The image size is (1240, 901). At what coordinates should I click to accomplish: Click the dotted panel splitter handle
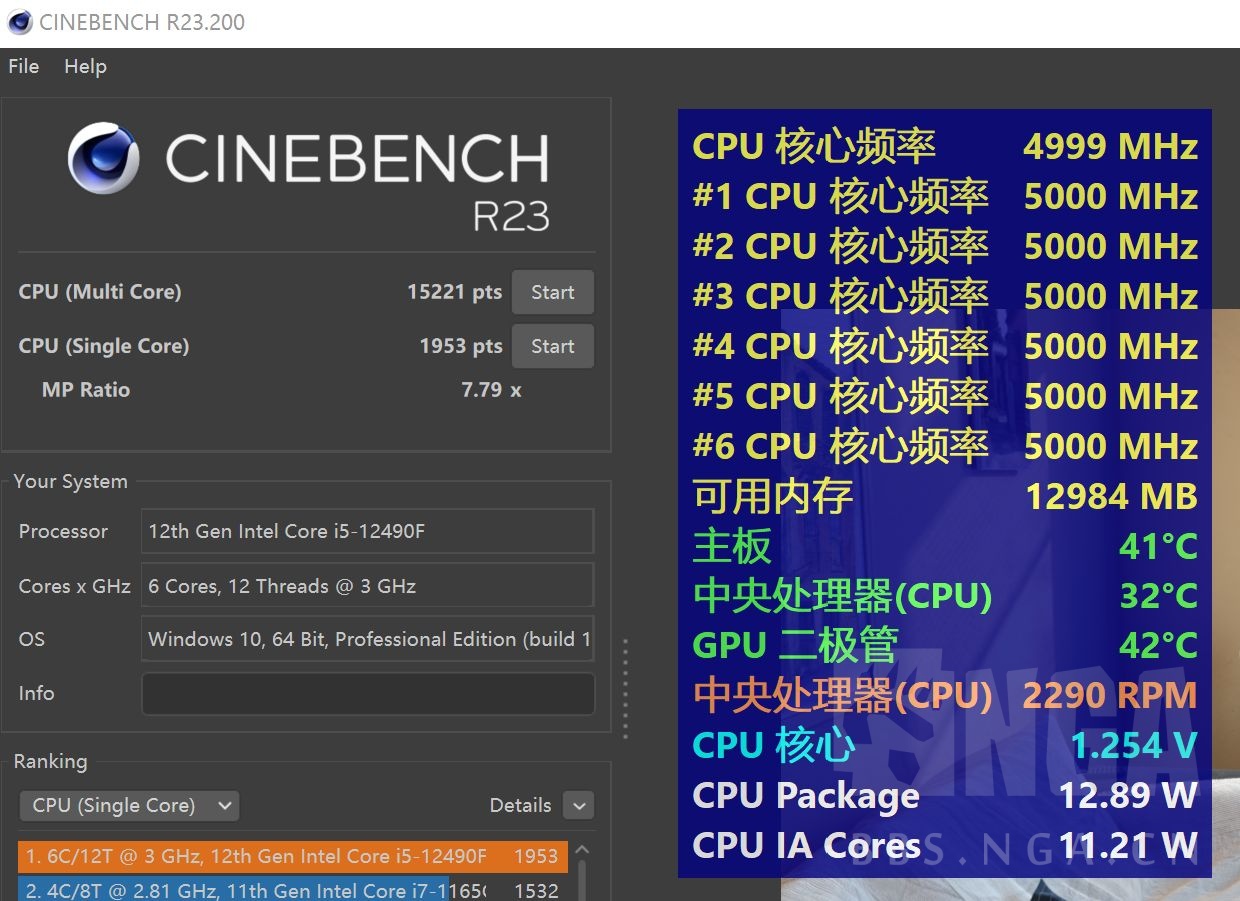(x=626, y=689)
